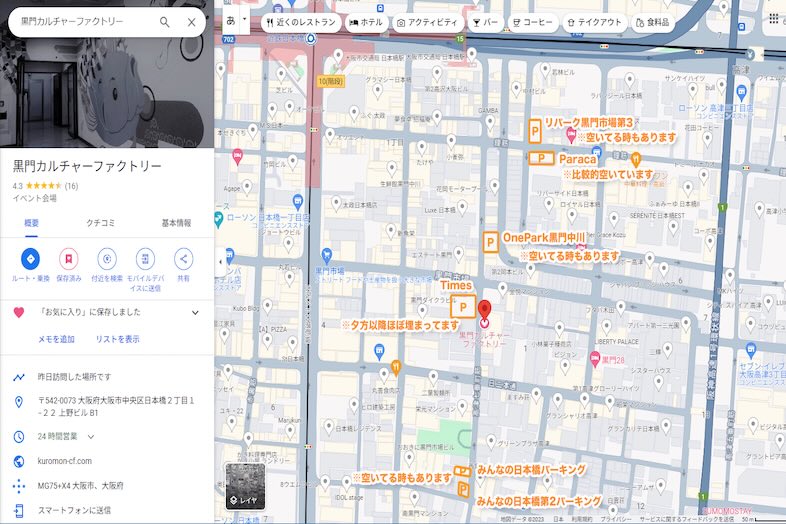Click the 共有 share icon
Image resolution: width=786 pixels, height=524 pixels.
(183, 259)
